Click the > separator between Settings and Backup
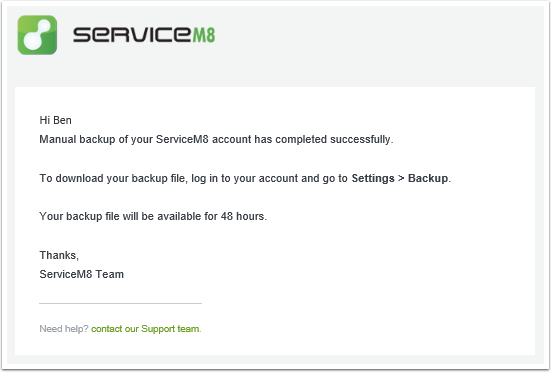551x372 pixels. (x=401, y=178)
